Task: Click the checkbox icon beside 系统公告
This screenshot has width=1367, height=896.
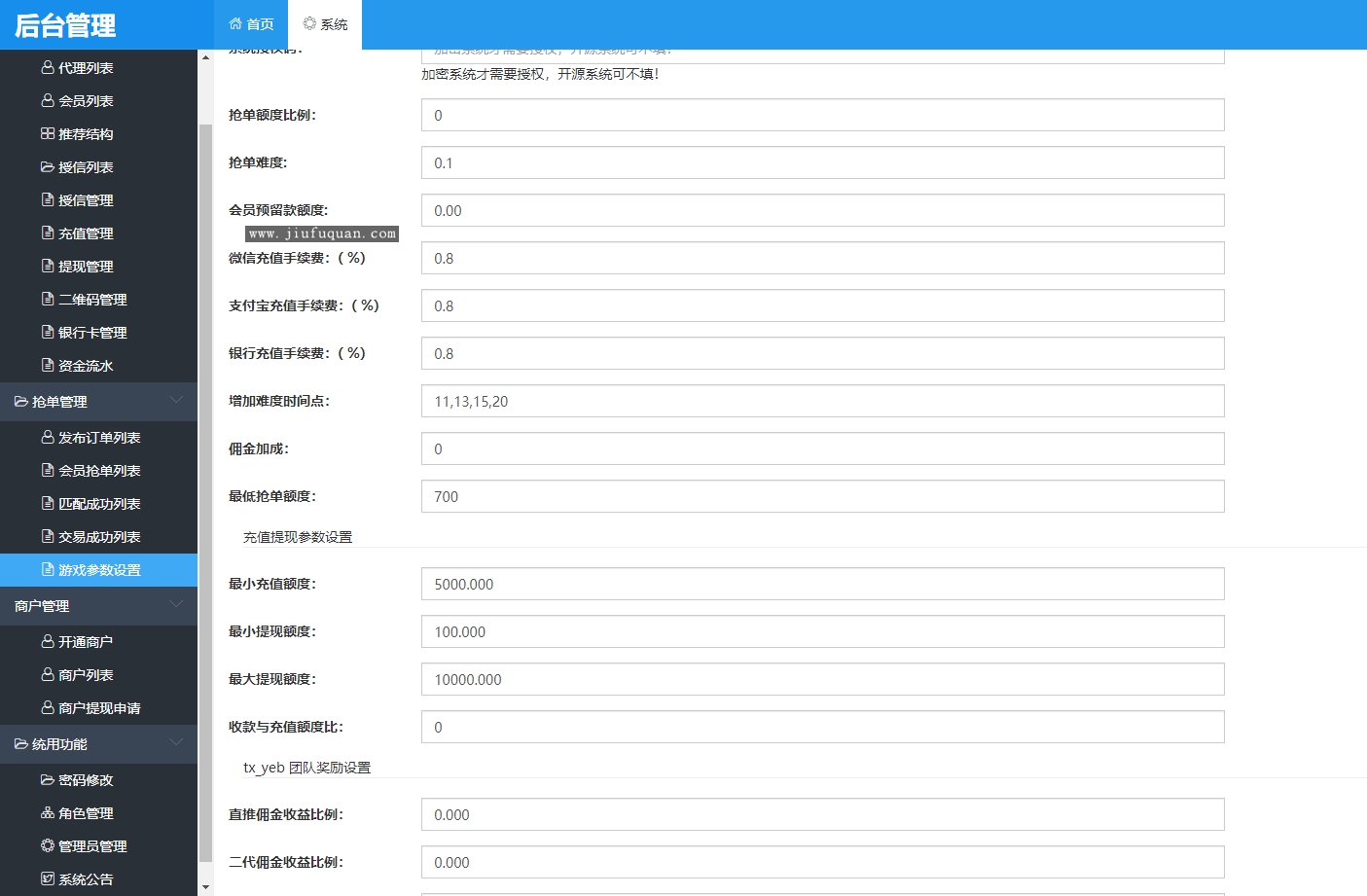Action: [48, 879]
